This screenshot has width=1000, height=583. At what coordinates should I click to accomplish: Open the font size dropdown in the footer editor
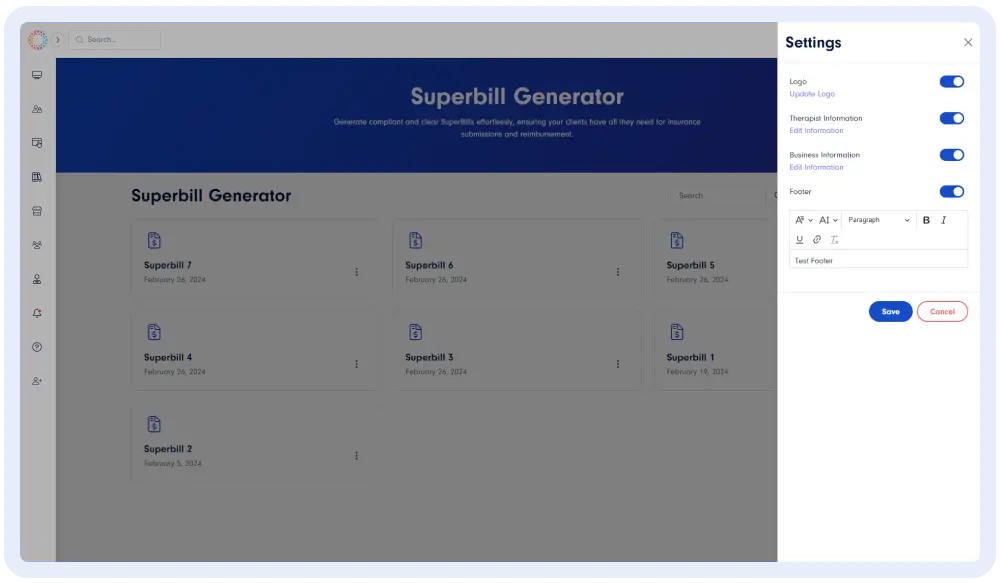(x=828, y=220)
